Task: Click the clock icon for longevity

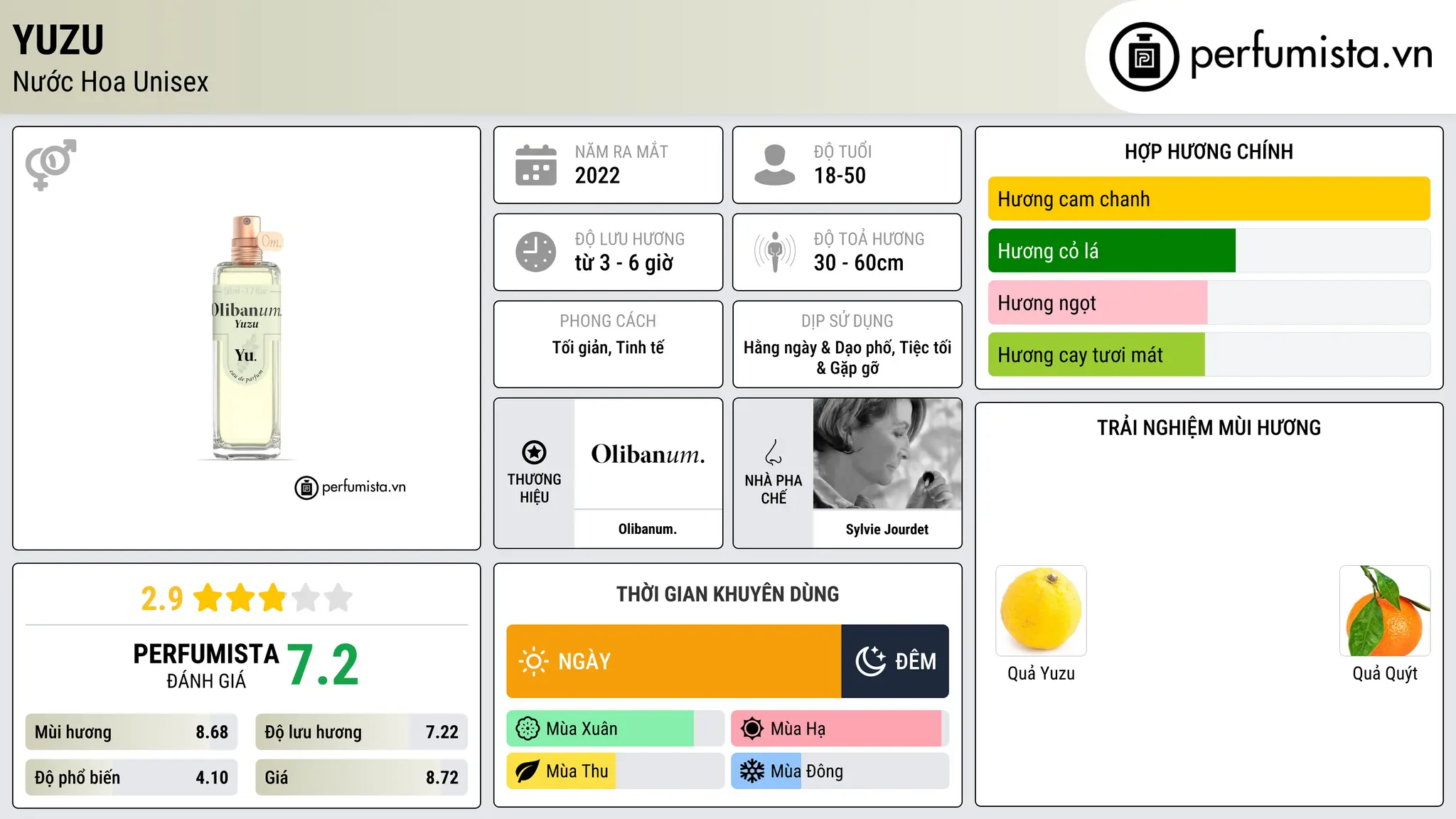Action: pos(536,252)
